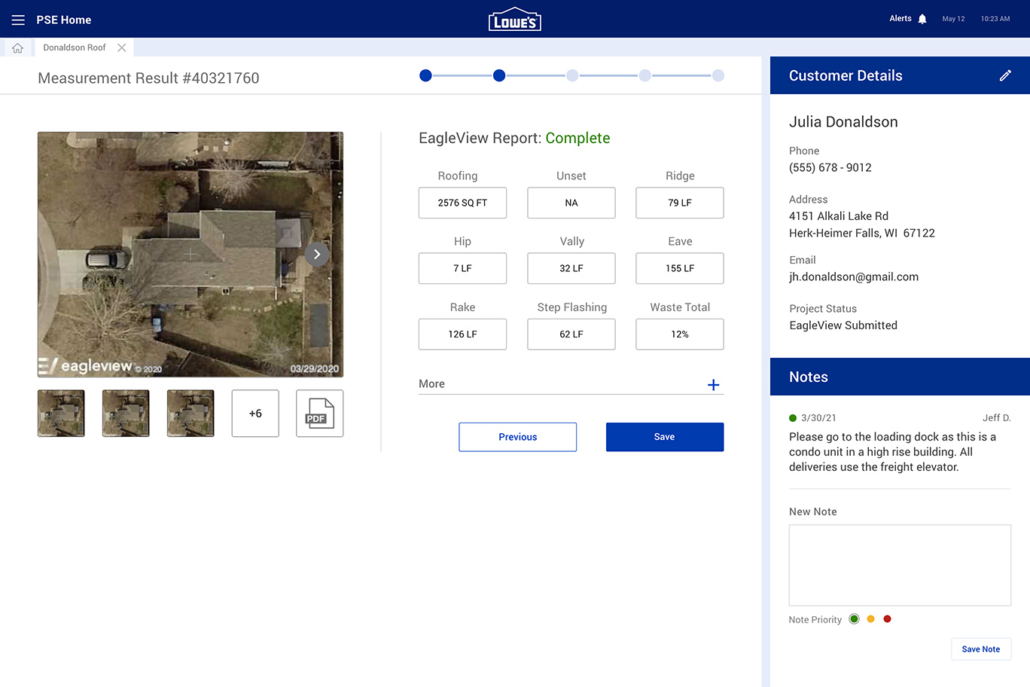Select green note priority
Screen dimensions: 1030x687
[854, 619]
